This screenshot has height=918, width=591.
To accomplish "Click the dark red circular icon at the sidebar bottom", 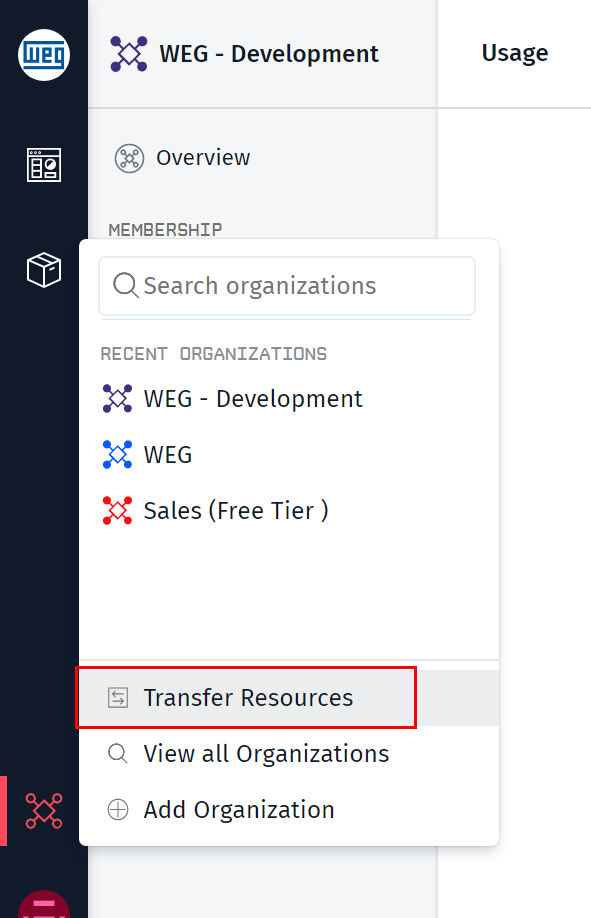I will [44, 904].
